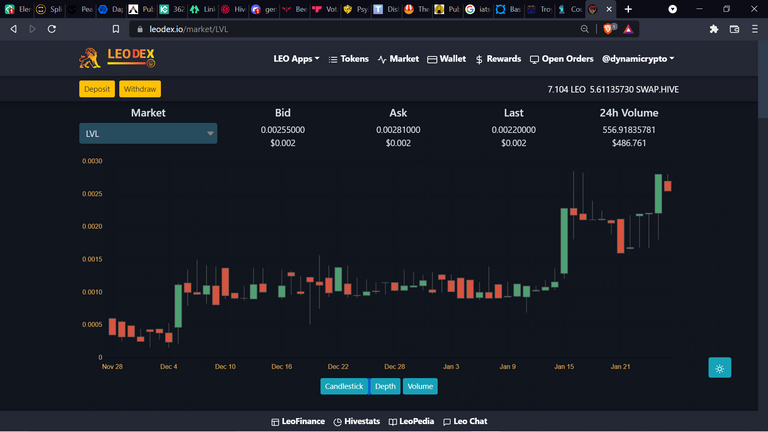The height and width of the screenshot is (432, 768).
Task: Click the tall green Jan 15 candle
Action: [564, 240]
